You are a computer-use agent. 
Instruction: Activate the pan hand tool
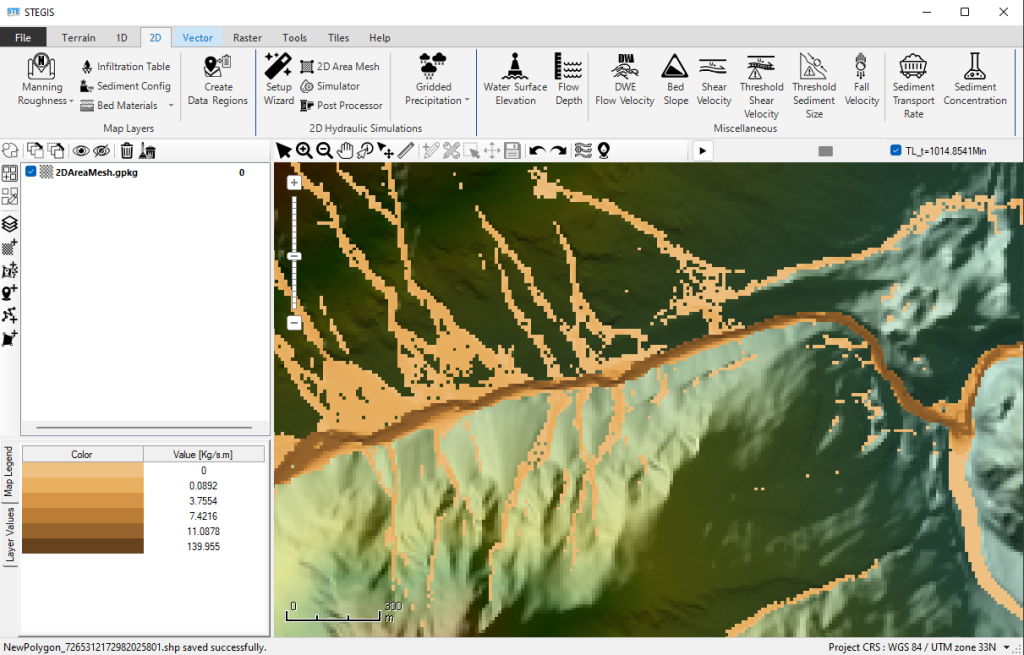[345, 151]
